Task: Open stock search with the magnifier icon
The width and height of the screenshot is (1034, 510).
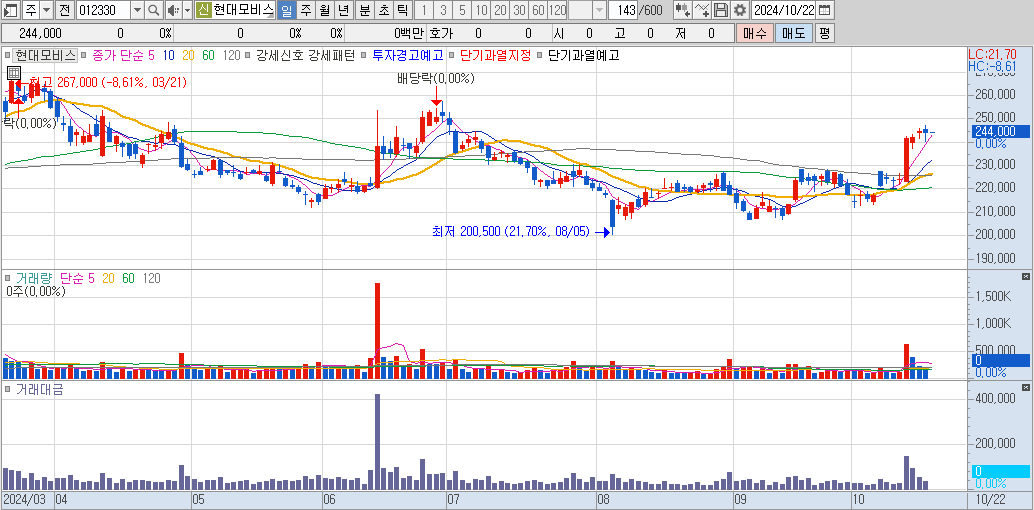Action: click(153, 10)
